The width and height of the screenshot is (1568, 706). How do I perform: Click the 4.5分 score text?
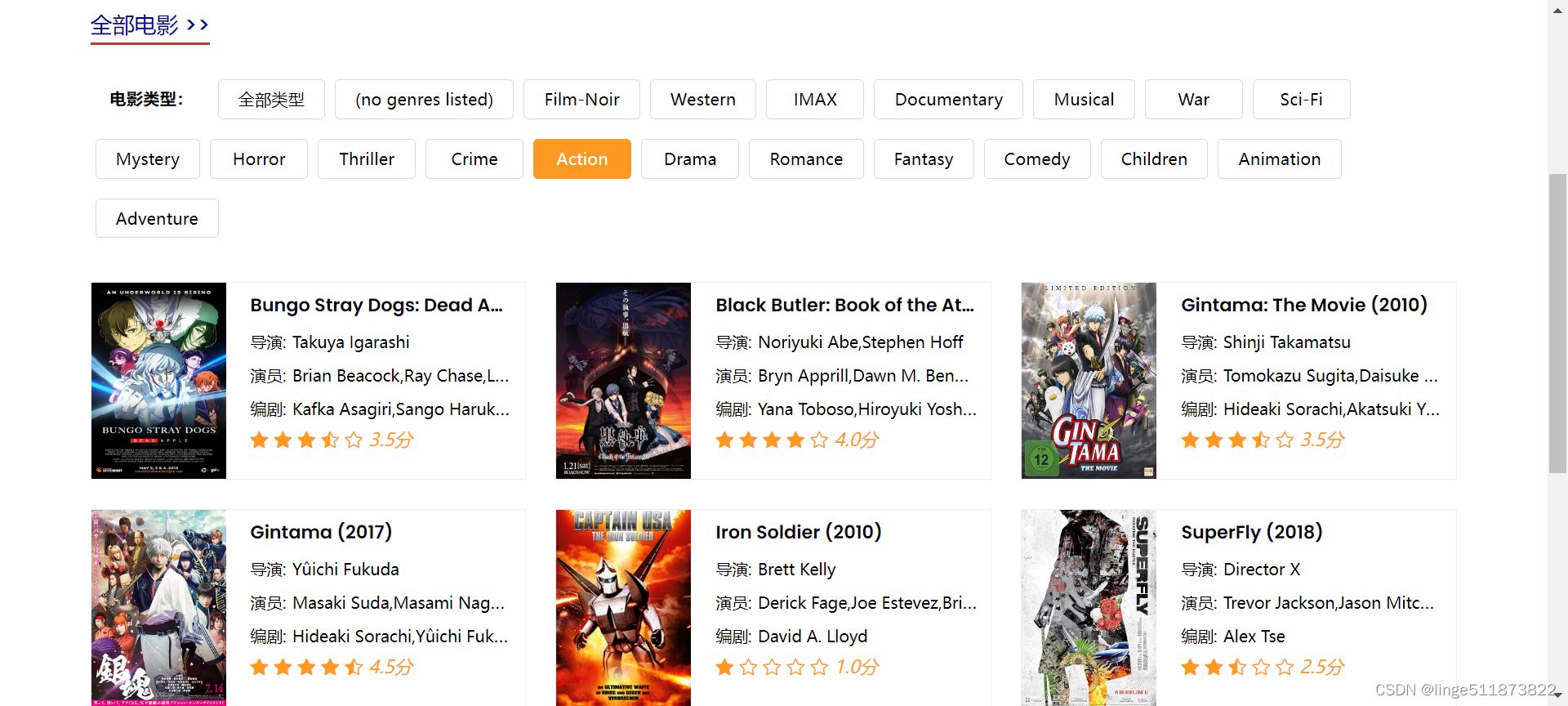[391, 668]
